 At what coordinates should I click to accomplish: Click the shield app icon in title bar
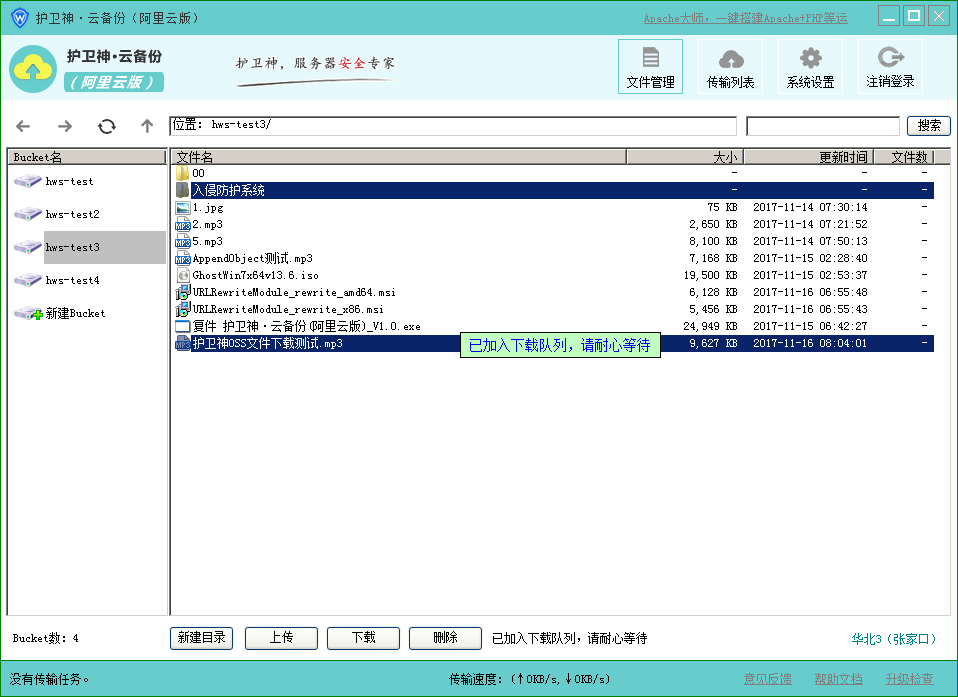[20, 18]
